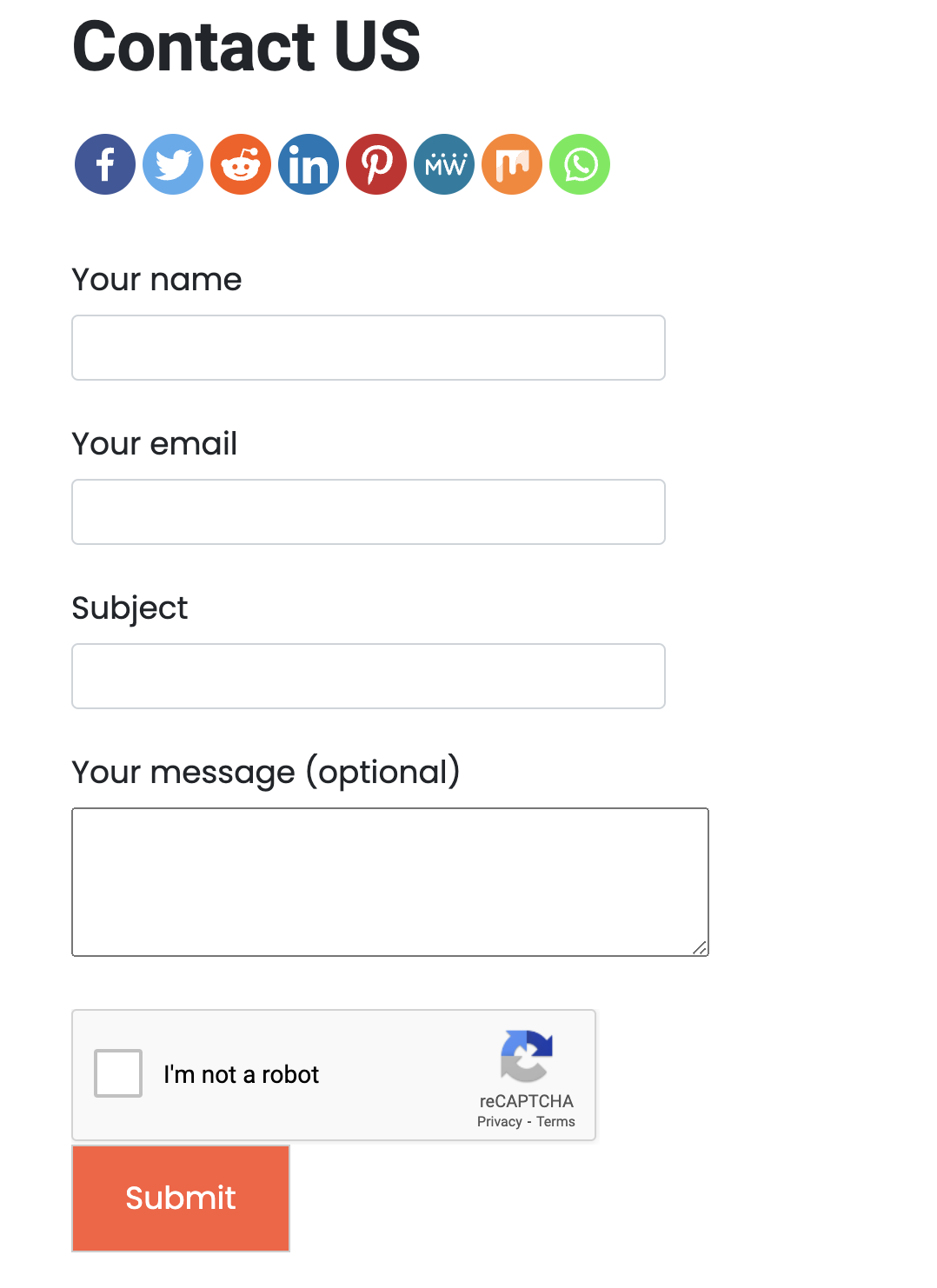The image size is (937, 1288).
Task: Share via the Twitter bird icon
Action: point(173,164)
